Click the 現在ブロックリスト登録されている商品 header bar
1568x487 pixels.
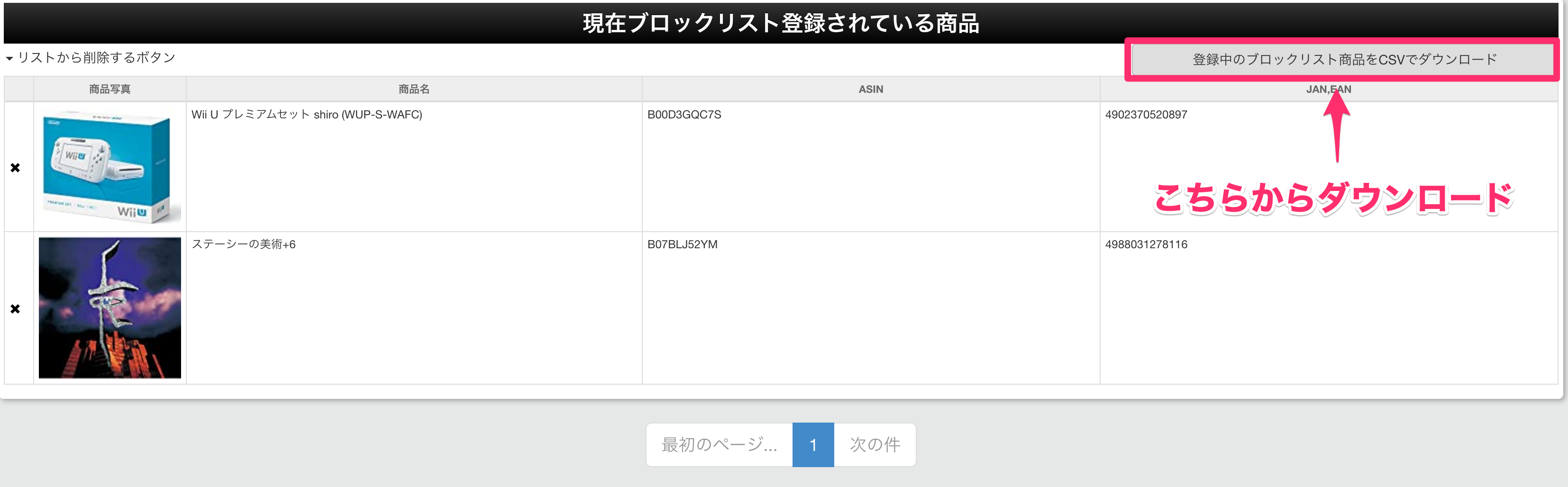click(x=781, y=23)
